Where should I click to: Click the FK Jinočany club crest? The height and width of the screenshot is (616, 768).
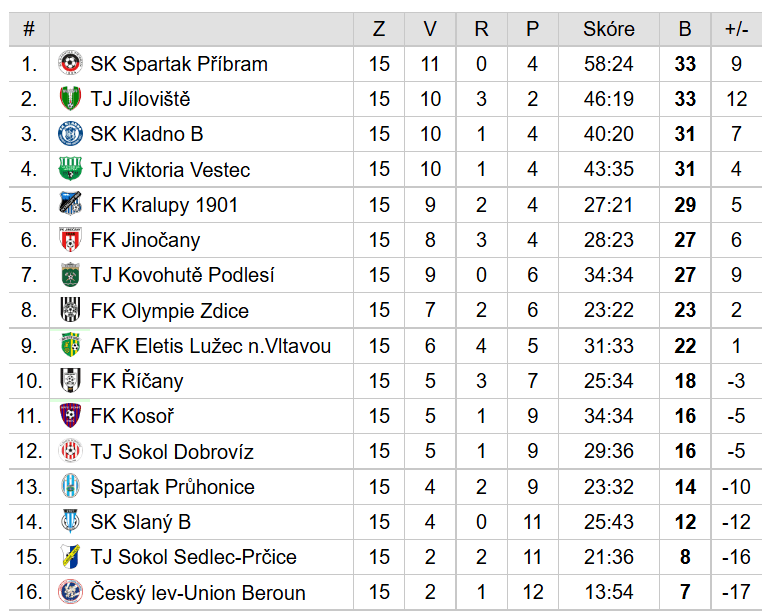[x=70, y=239]
